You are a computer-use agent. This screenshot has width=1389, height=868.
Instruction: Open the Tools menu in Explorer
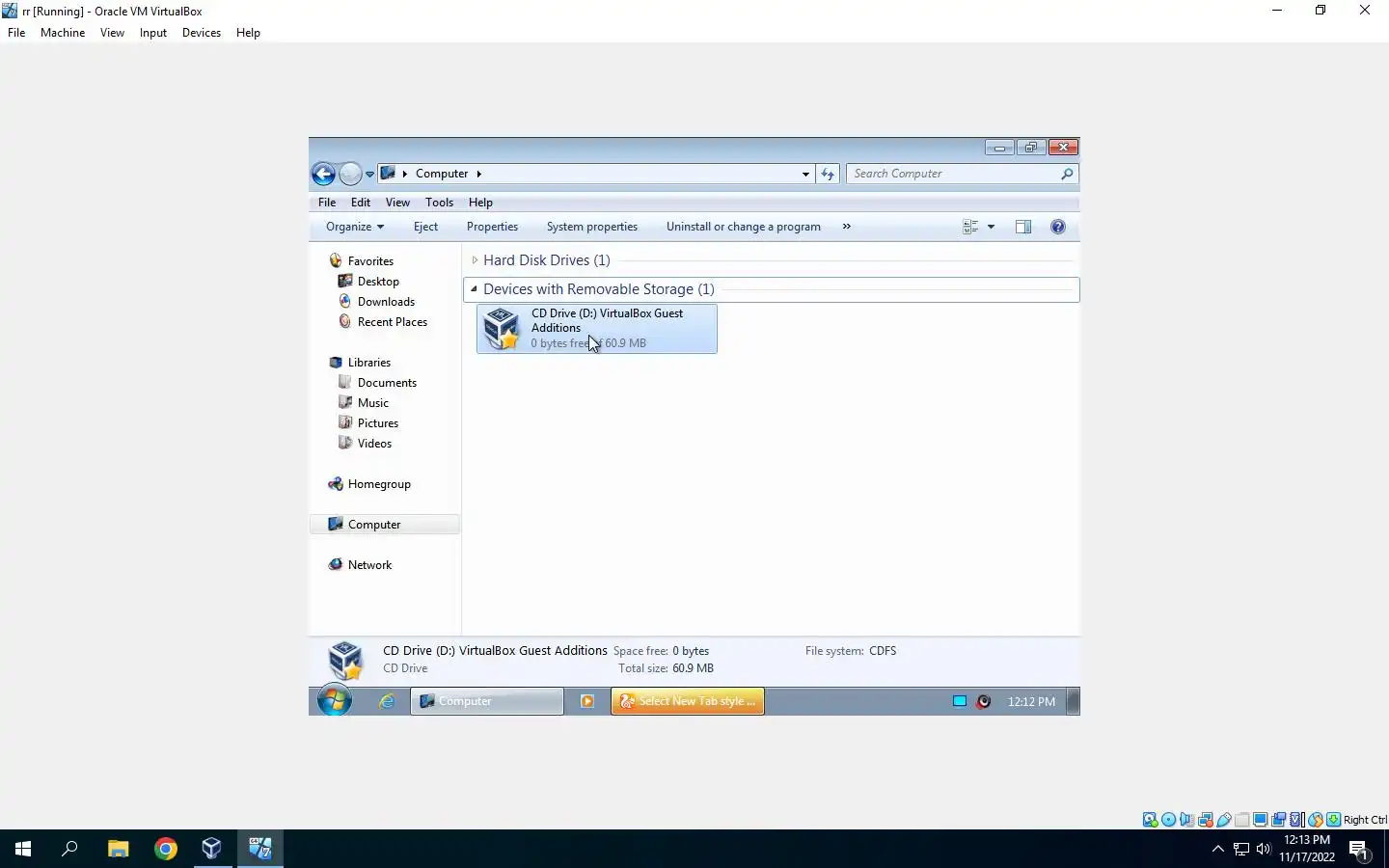tap(439, 203)
